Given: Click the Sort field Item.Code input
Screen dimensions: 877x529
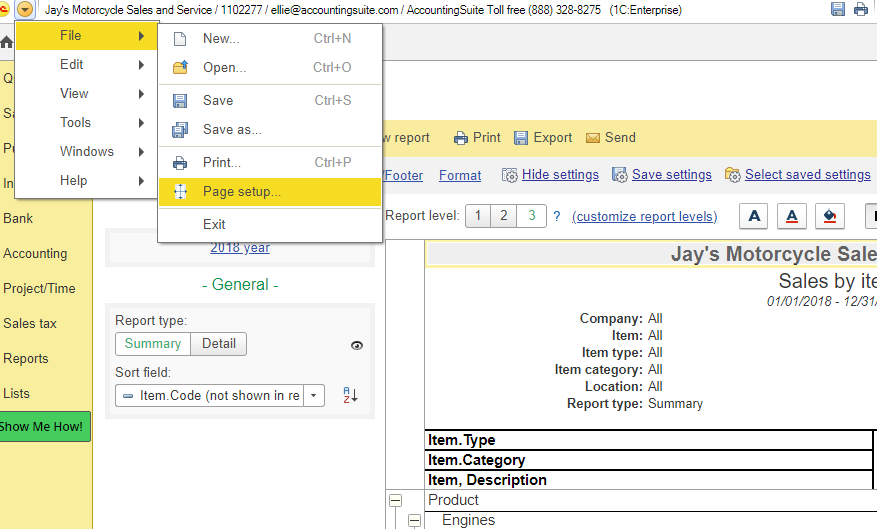Looking at the screenshot, I should click(x=210, y=395).
